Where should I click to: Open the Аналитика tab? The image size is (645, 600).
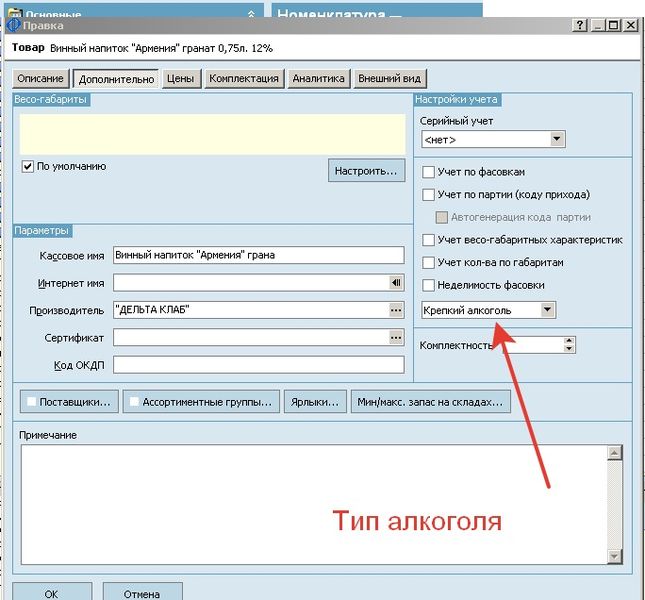(x=318, y=79)
